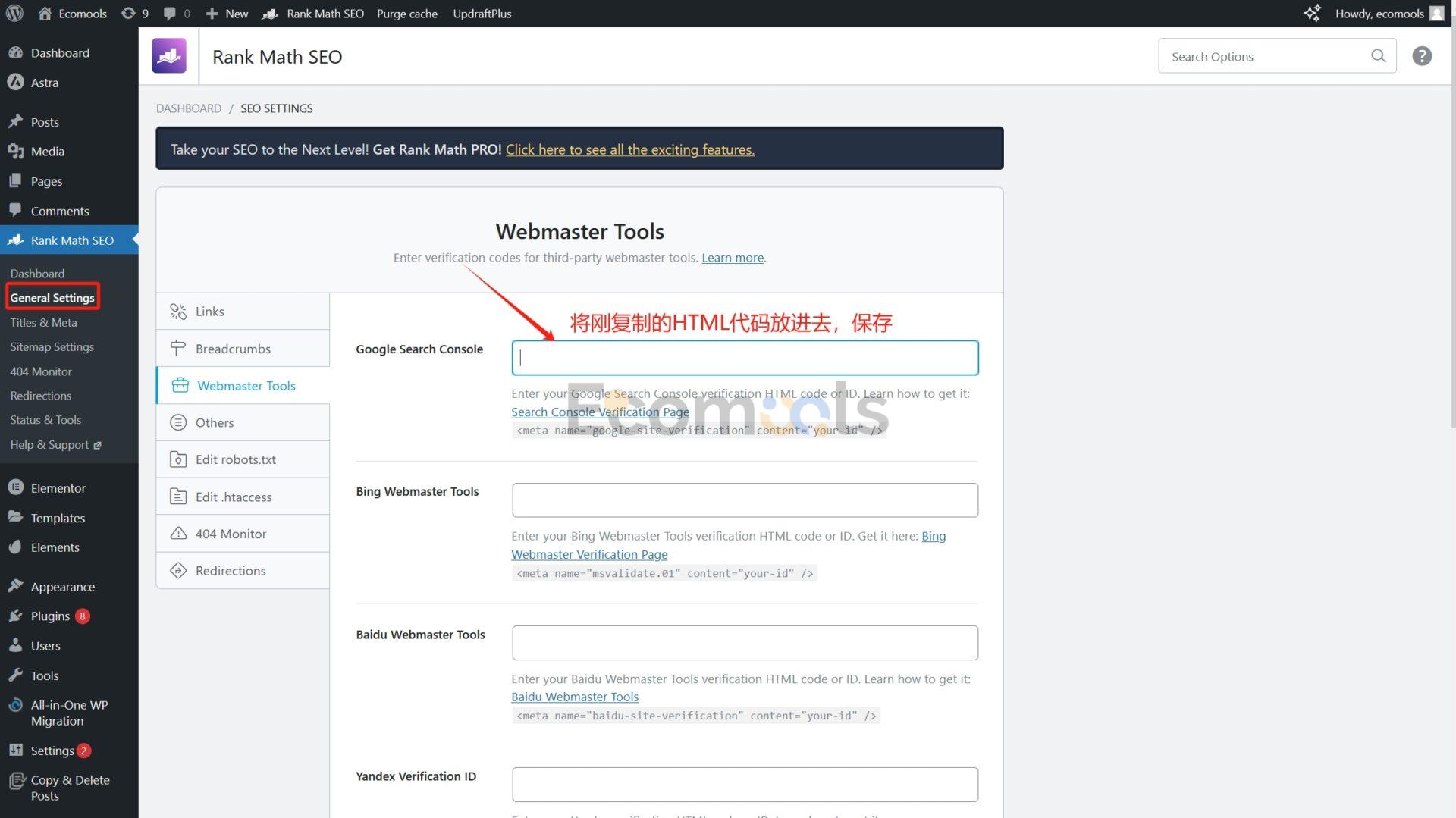The width and height of the screenshot is (1456, 818).
Task: Open Bing Webmaster Verification Page link
Action: pyautogui.click(x=728, y=545)
